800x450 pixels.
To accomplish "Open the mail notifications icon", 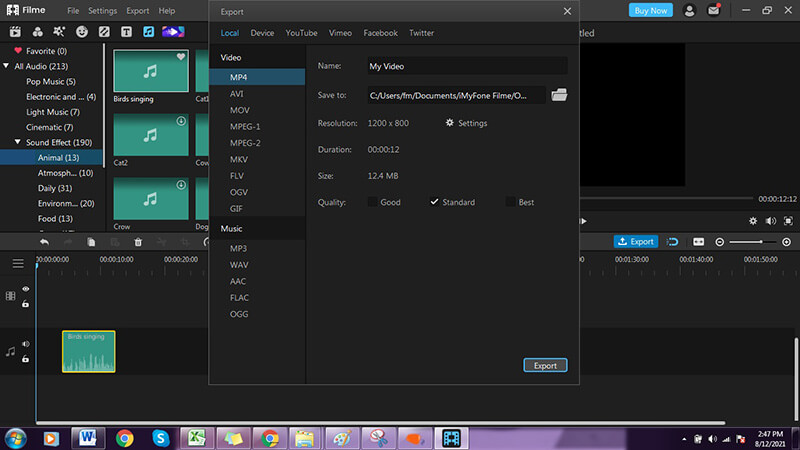I will pyautogui.click(x=713, y=10).
